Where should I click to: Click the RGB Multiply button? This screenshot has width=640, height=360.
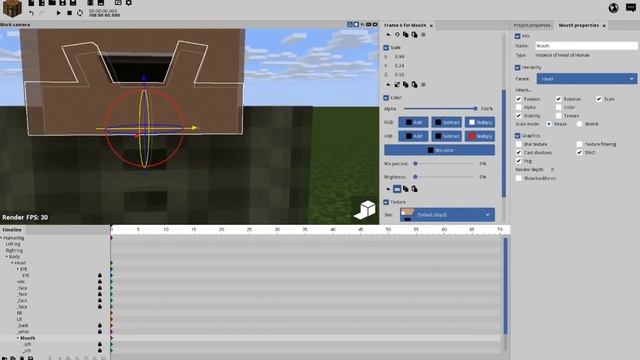pos(480,122)
